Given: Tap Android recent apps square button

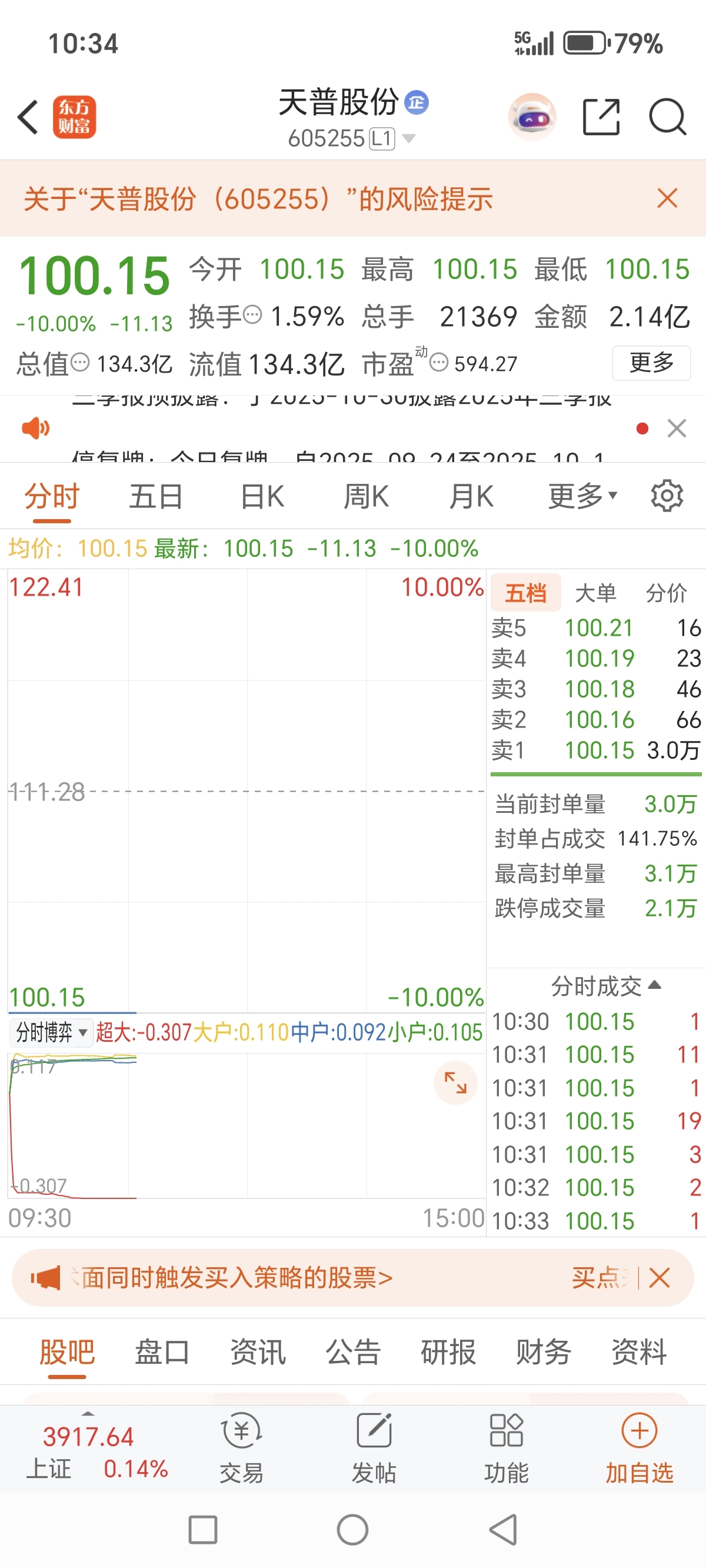Looking at the screenshot, I should [x=202, y=1530].
